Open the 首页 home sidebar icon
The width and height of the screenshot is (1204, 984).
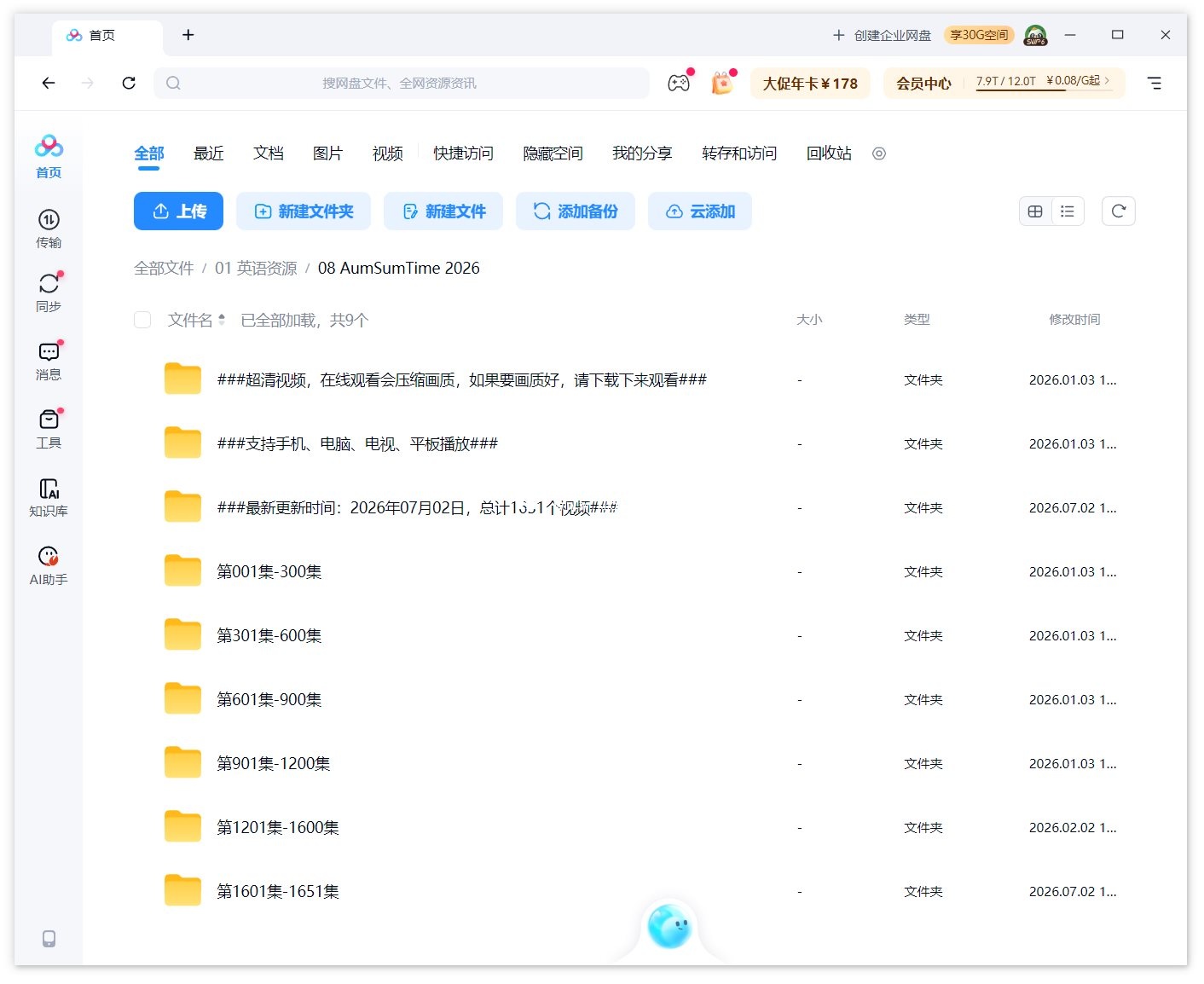[x=49, y=156]
